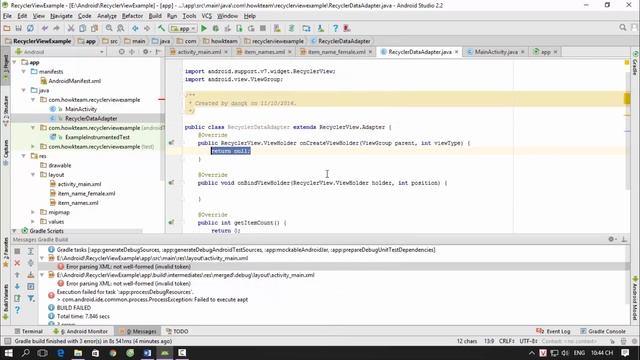Click Messages panel settings gear
This screenshot has width=640, height=360.
(611, 239)
